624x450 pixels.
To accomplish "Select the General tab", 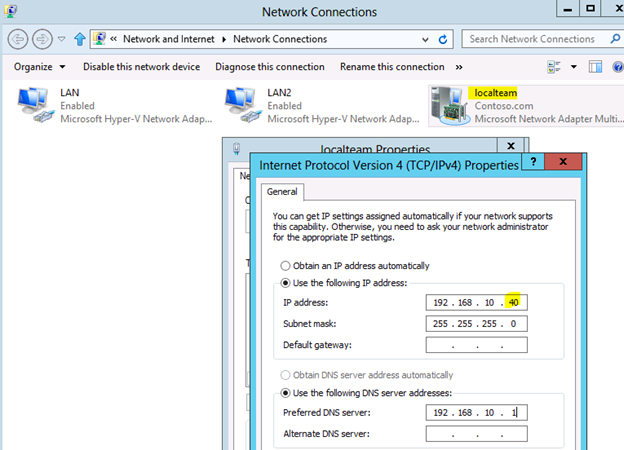I will point(282,192).
